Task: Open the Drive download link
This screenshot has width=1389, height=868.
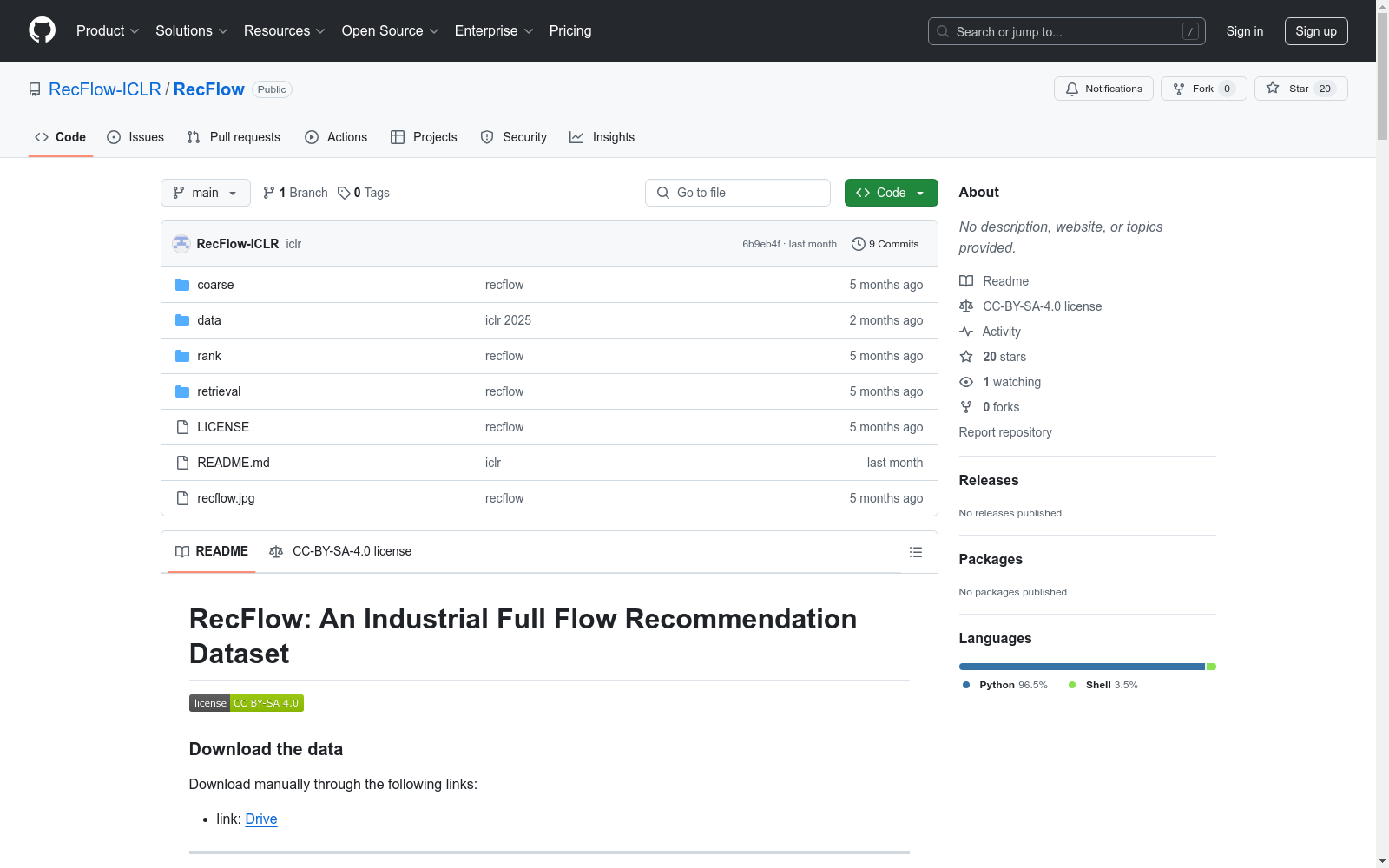Action: pos(261,819)
